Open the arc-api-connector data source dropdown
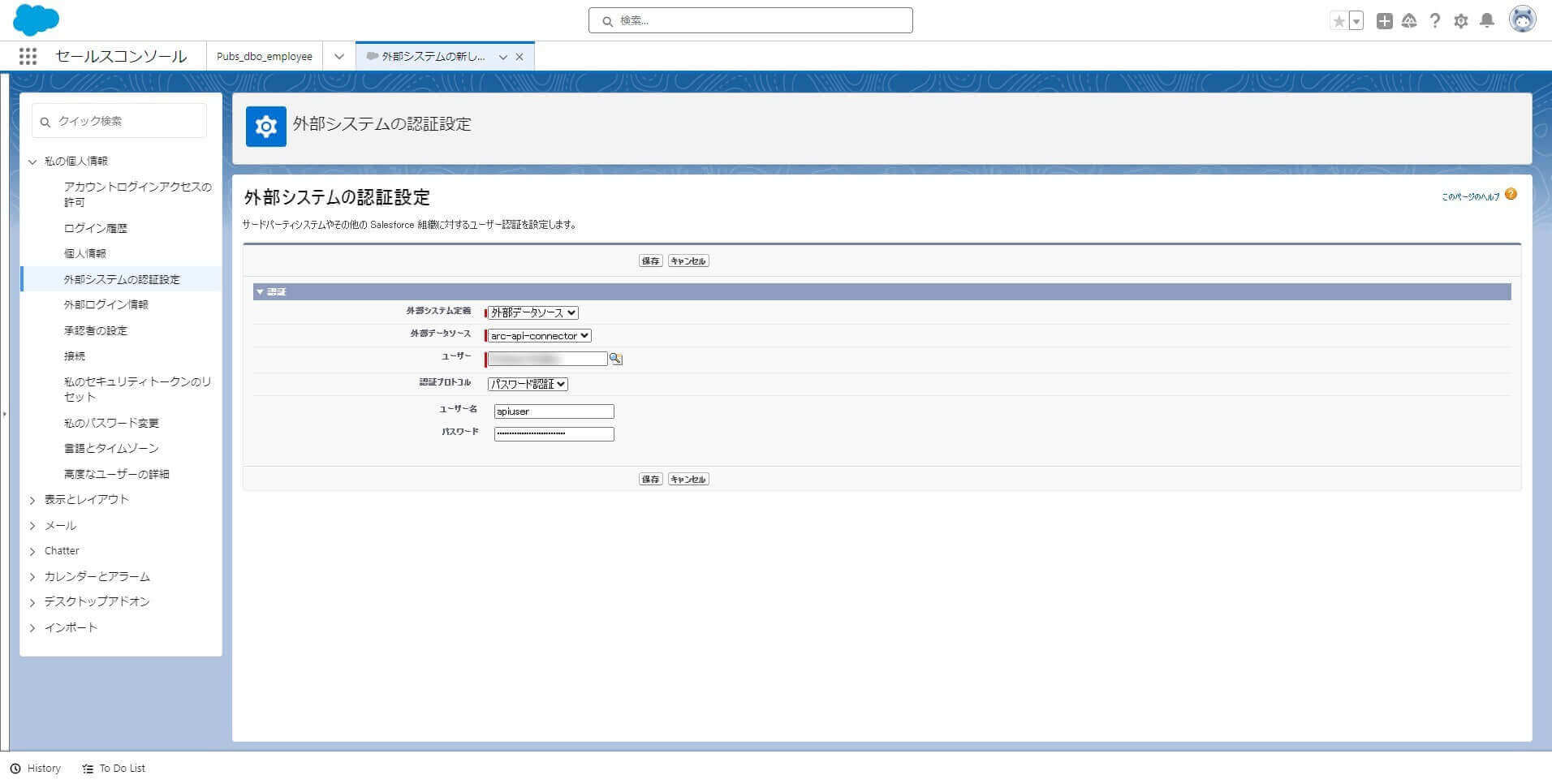 [540, 335]
